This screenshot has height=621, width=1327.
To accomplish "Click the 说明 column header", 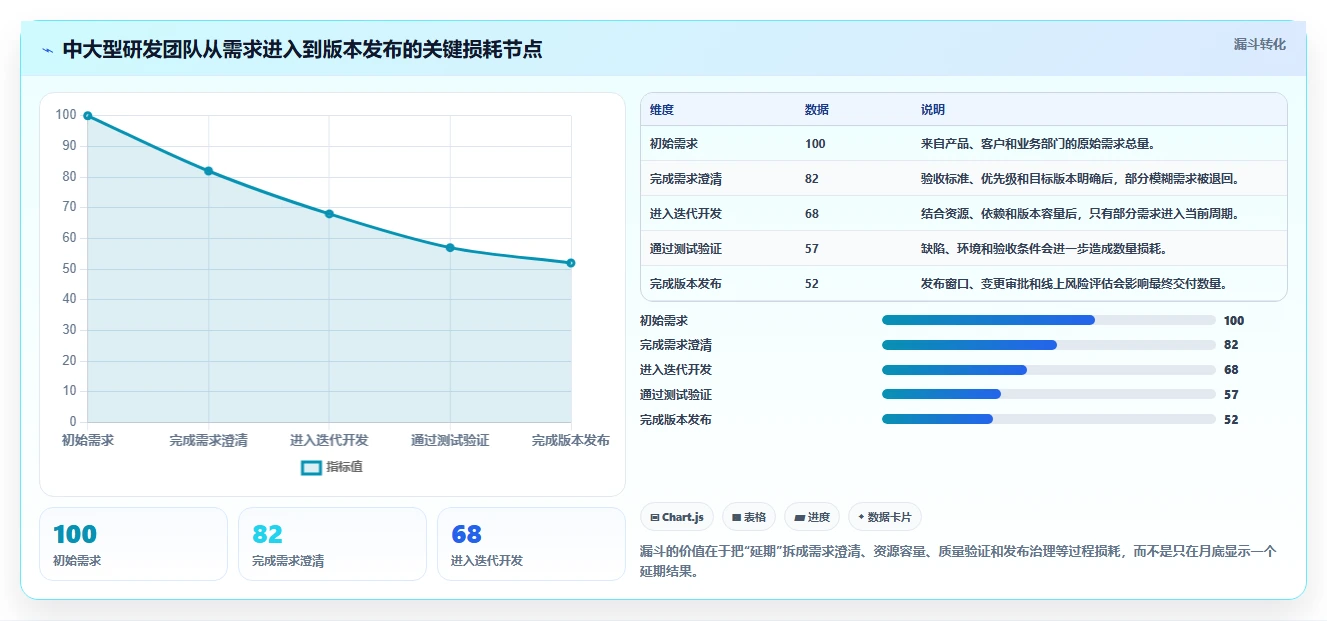I will click(x=932, y=110).
